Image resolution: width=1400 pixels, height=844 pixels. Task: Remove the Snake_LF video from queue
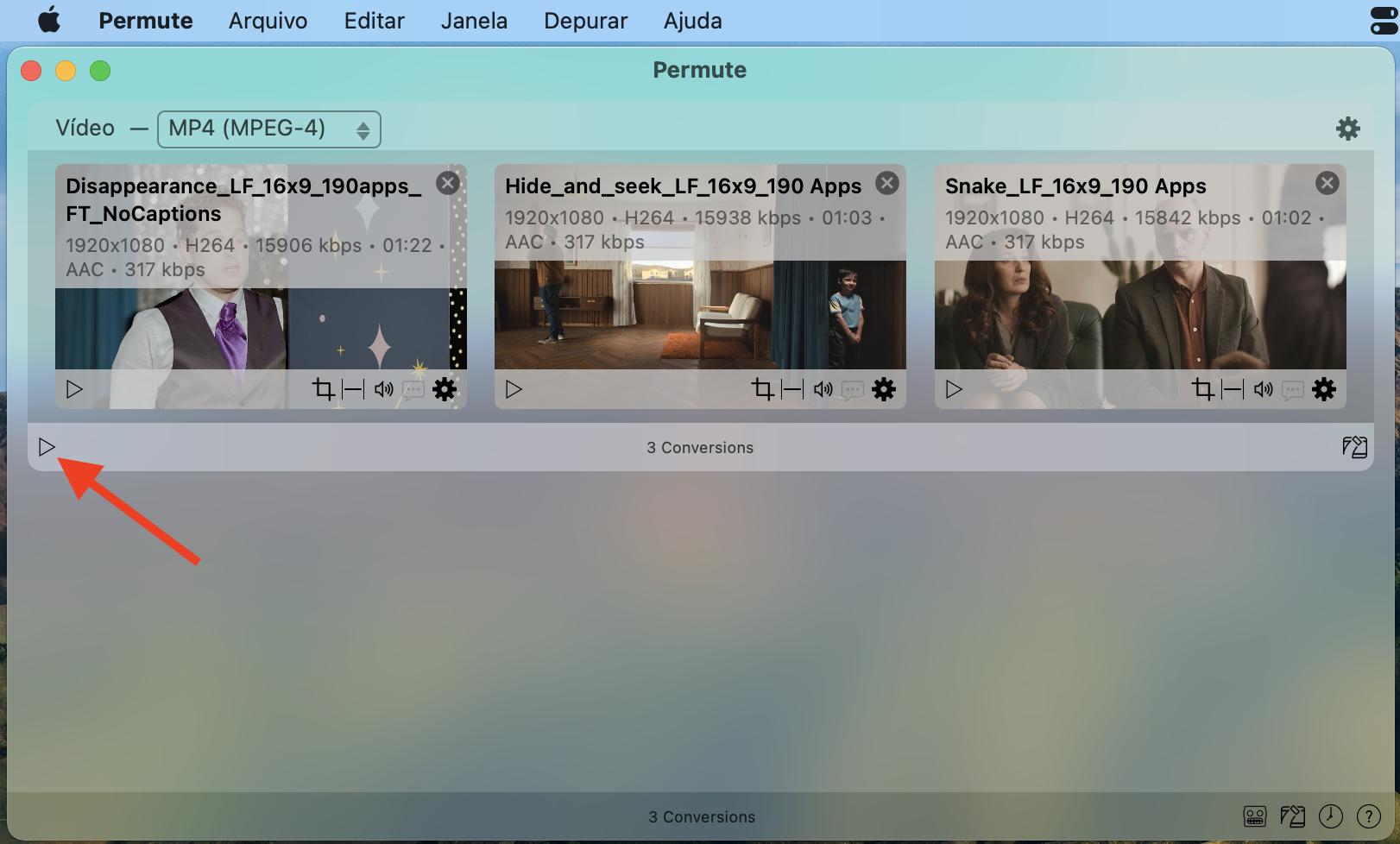(1327, 183)
